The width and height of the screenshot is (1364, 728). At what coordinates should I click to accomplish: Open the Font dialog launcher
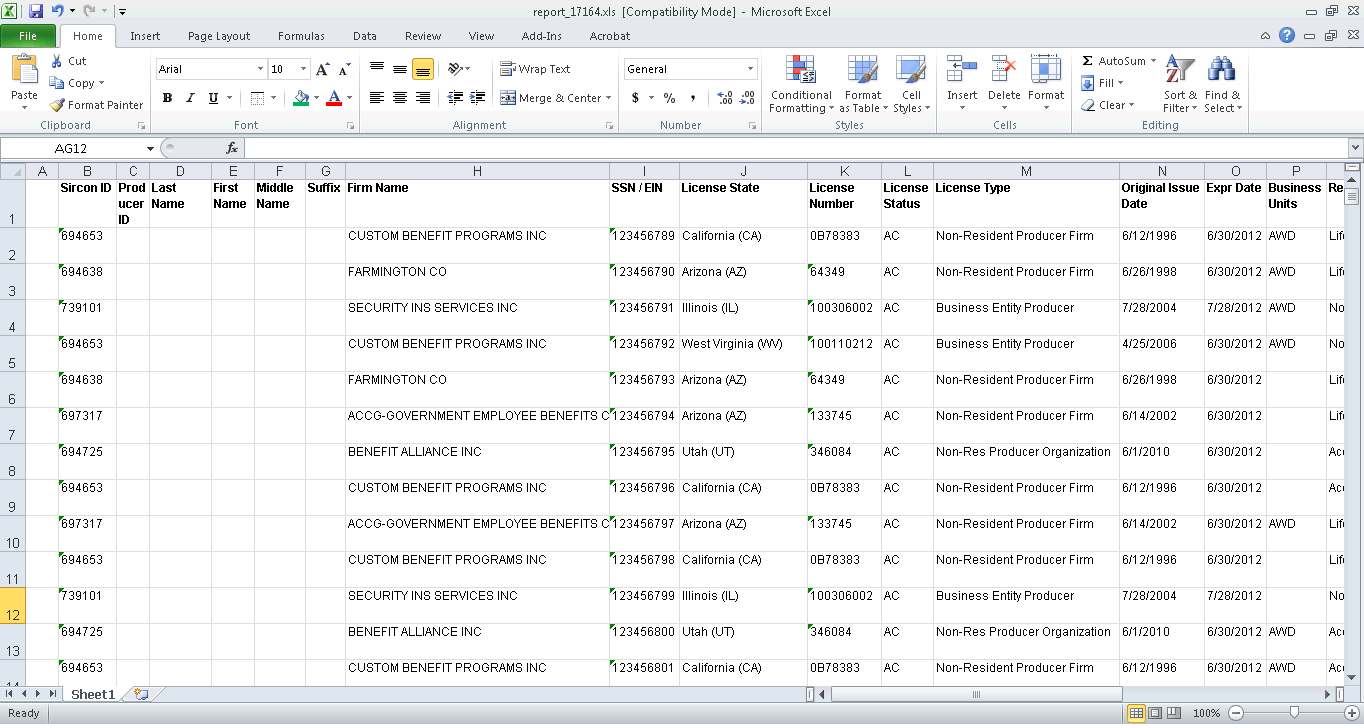pyautogui.click(x=350, y=126)
